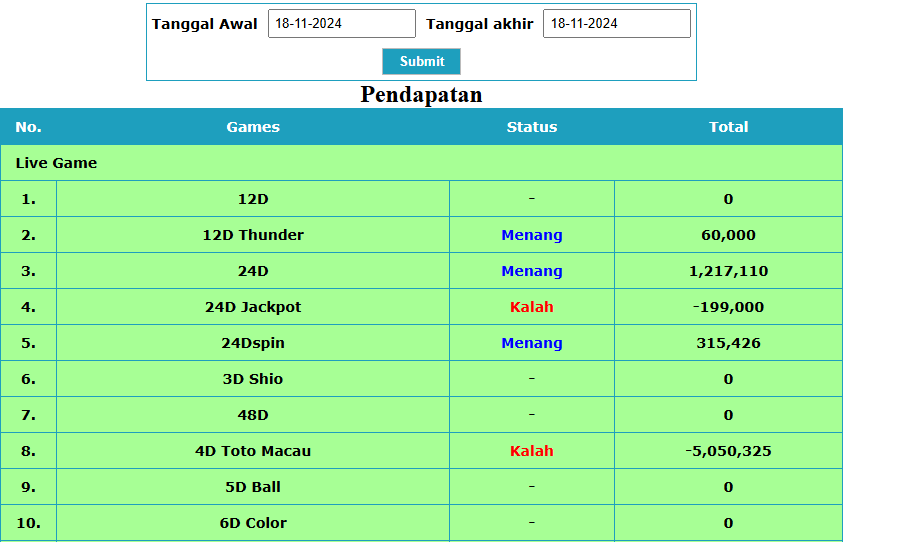Click Kalah status for 4D Toto Macau
The height and width of the screenshot is (542, 903).
tap(532, 451)
